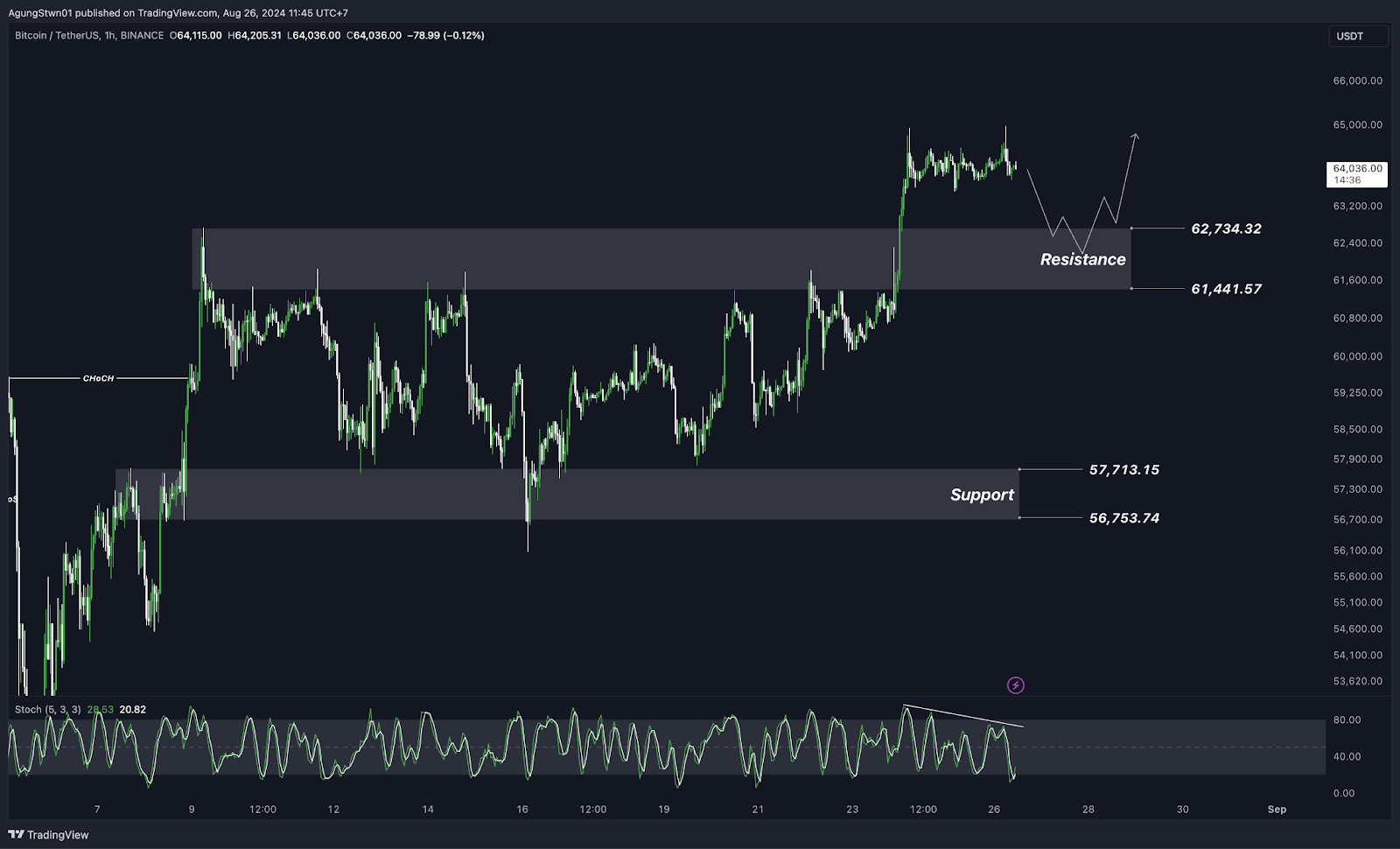Click the TradingView logo at bottom left
The height and width of the screenshot is (849, 1400).
48,835
